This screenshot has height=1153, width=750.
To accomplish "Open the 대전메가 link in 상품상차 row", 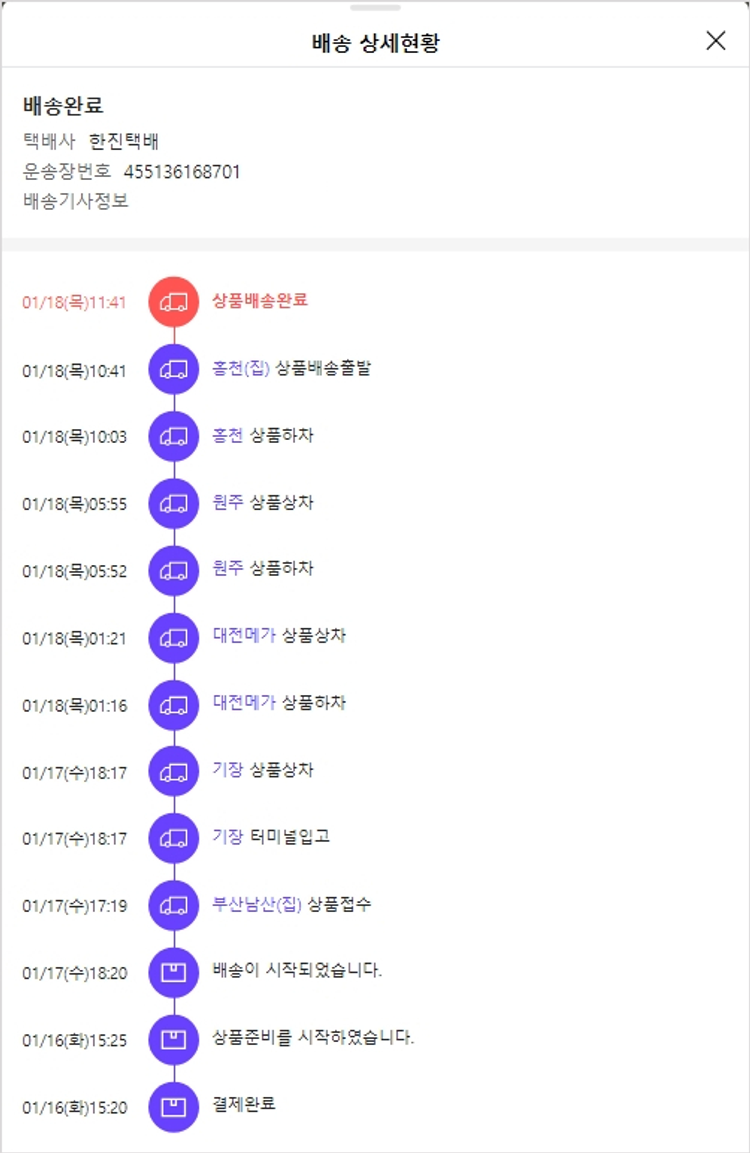I will click(244, 635).
